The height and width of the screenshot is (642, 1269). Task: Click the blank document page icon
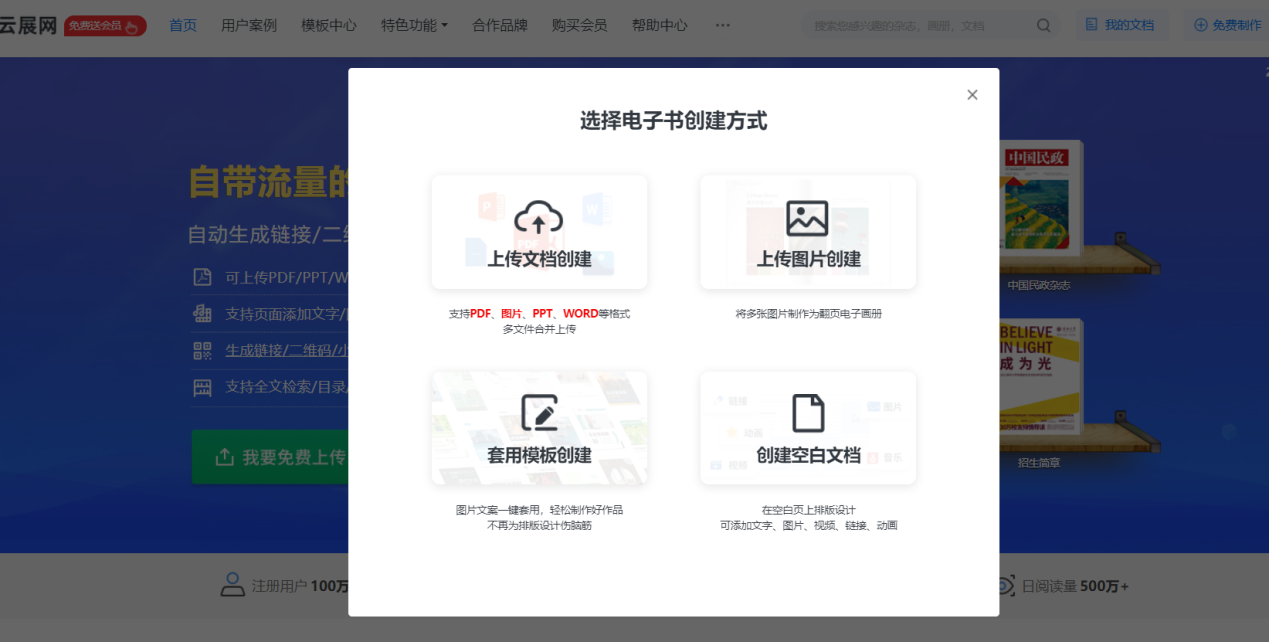click(808, 413)
